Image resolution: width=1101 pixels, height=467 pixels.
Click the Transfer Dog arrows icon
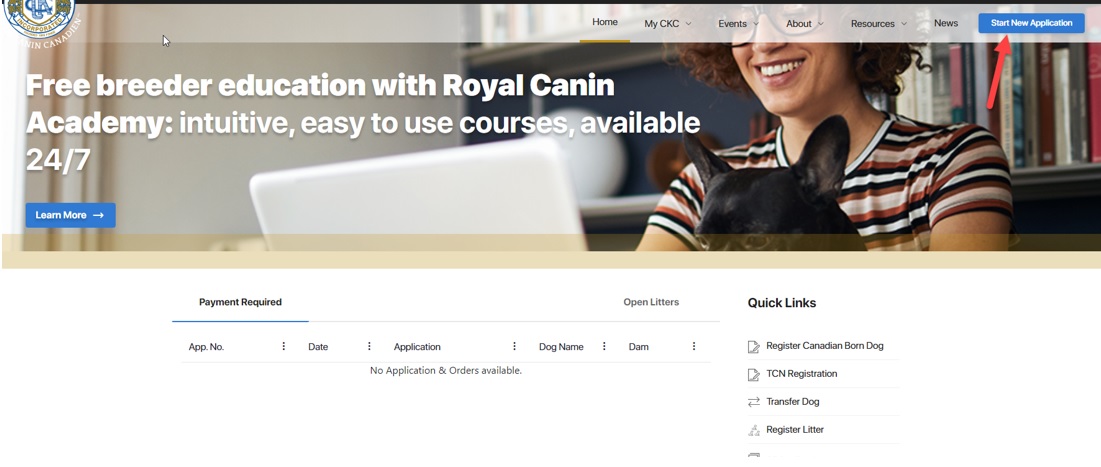[753, 402]
